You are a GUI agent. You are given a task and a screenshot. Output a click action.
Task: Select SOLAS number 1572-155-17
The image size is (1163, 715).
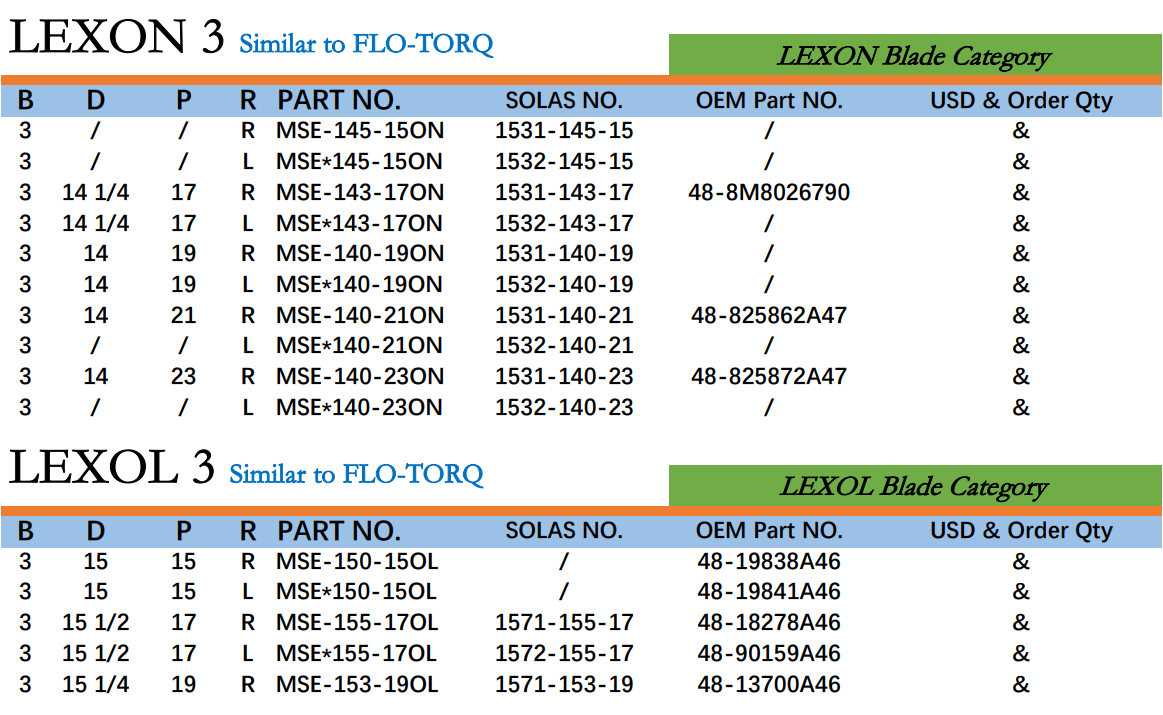(x=564, y=653)
